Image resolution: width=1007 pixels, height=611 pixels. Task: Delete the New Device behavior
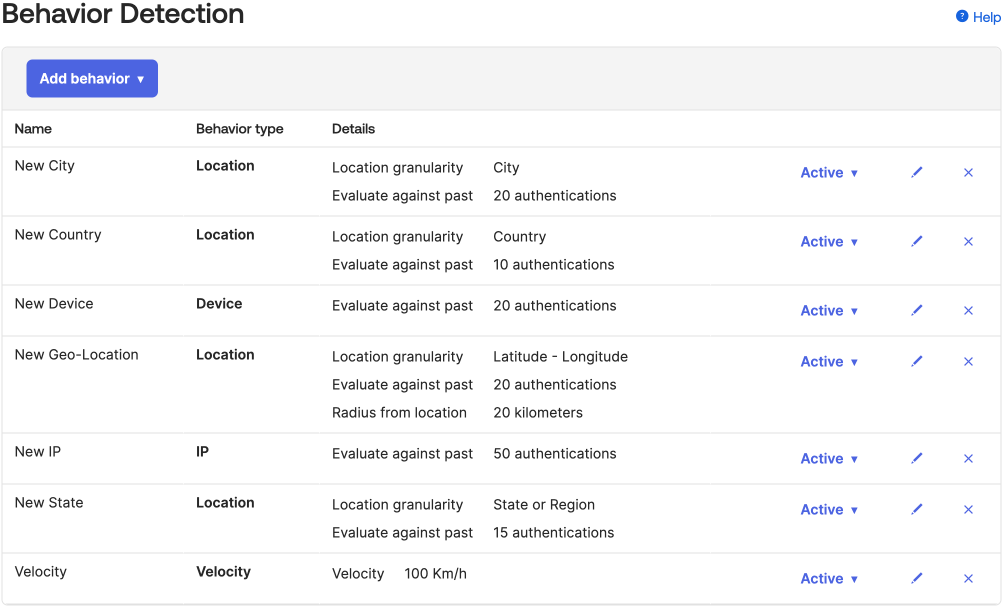(968, 311)
